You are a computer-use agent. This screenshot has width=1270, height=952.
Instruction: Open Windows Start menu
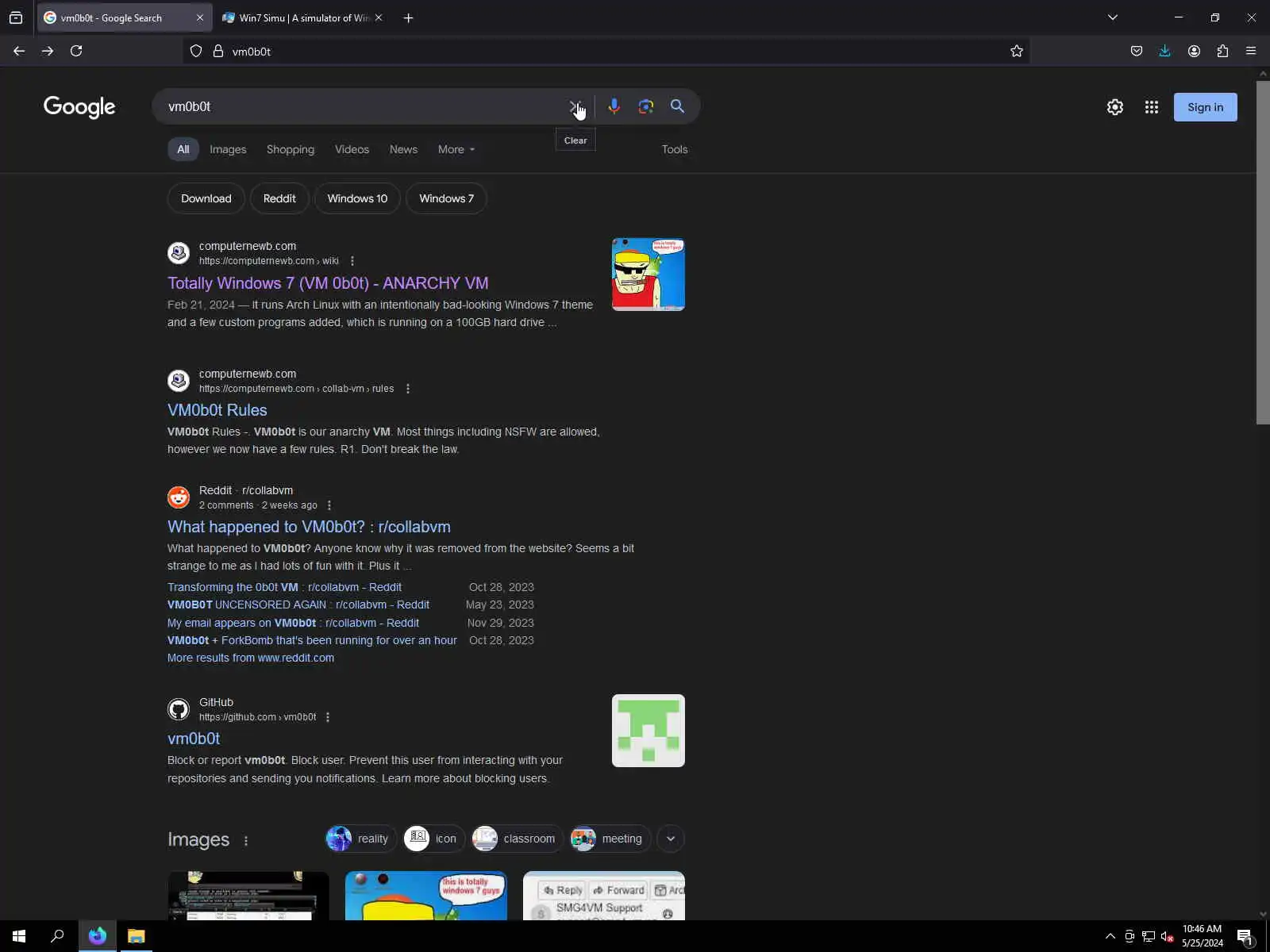click(x=19, y=936)
